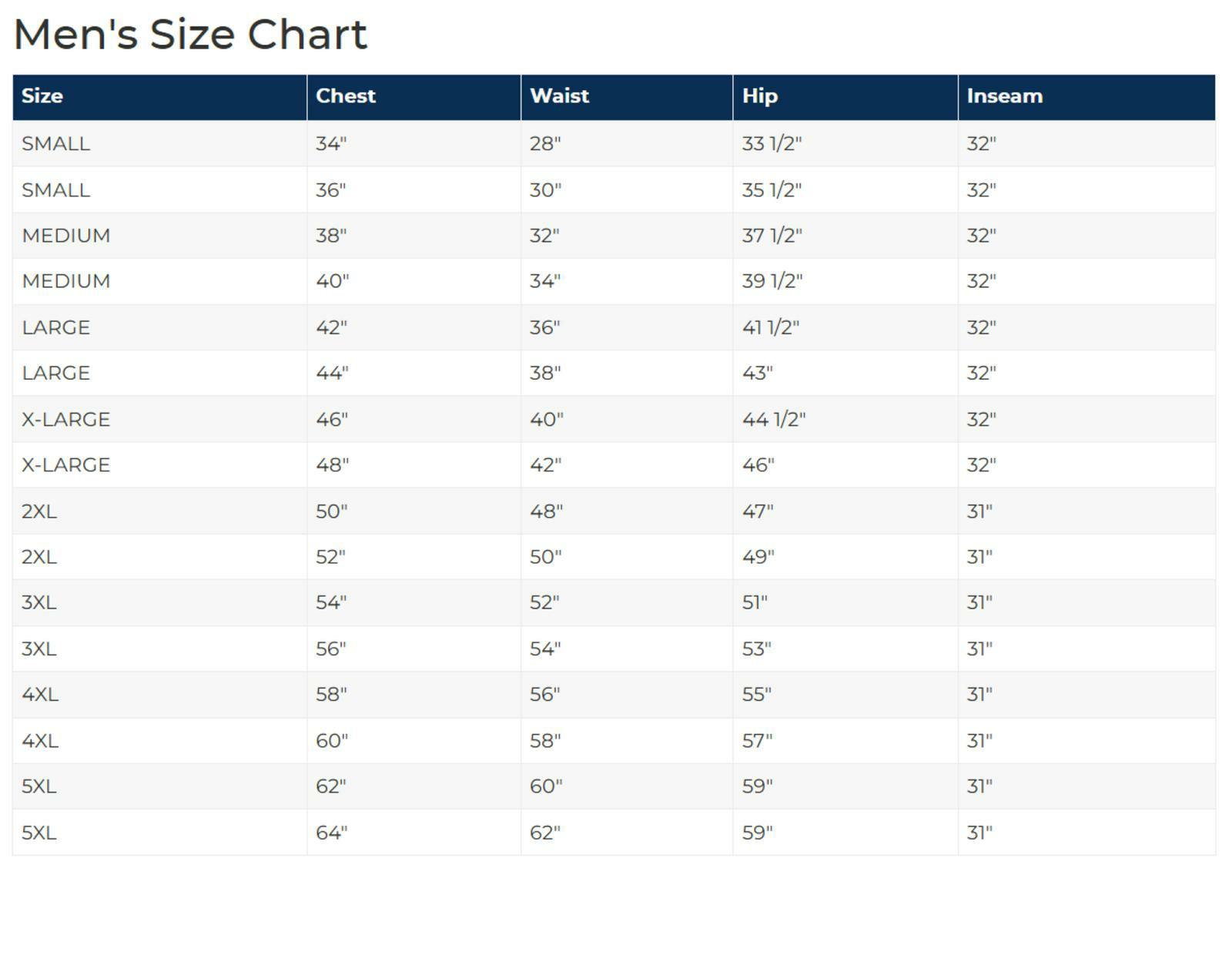Click 3XL in the row with hip 53"
Screen dimensions: 1232x962
[39, 649]
